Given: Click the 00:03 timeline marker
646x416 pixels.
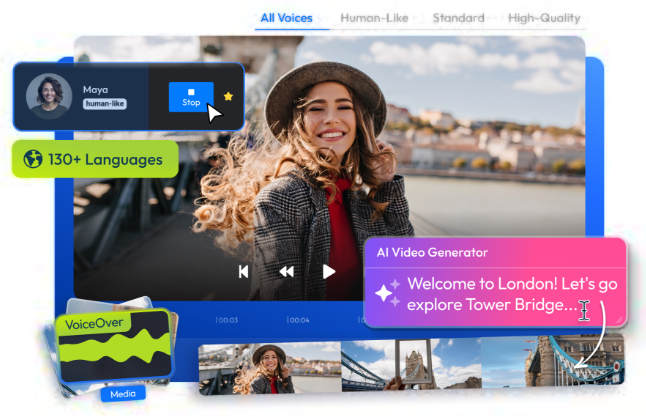Looking at the screenshot, I should [x=227, y=320].
